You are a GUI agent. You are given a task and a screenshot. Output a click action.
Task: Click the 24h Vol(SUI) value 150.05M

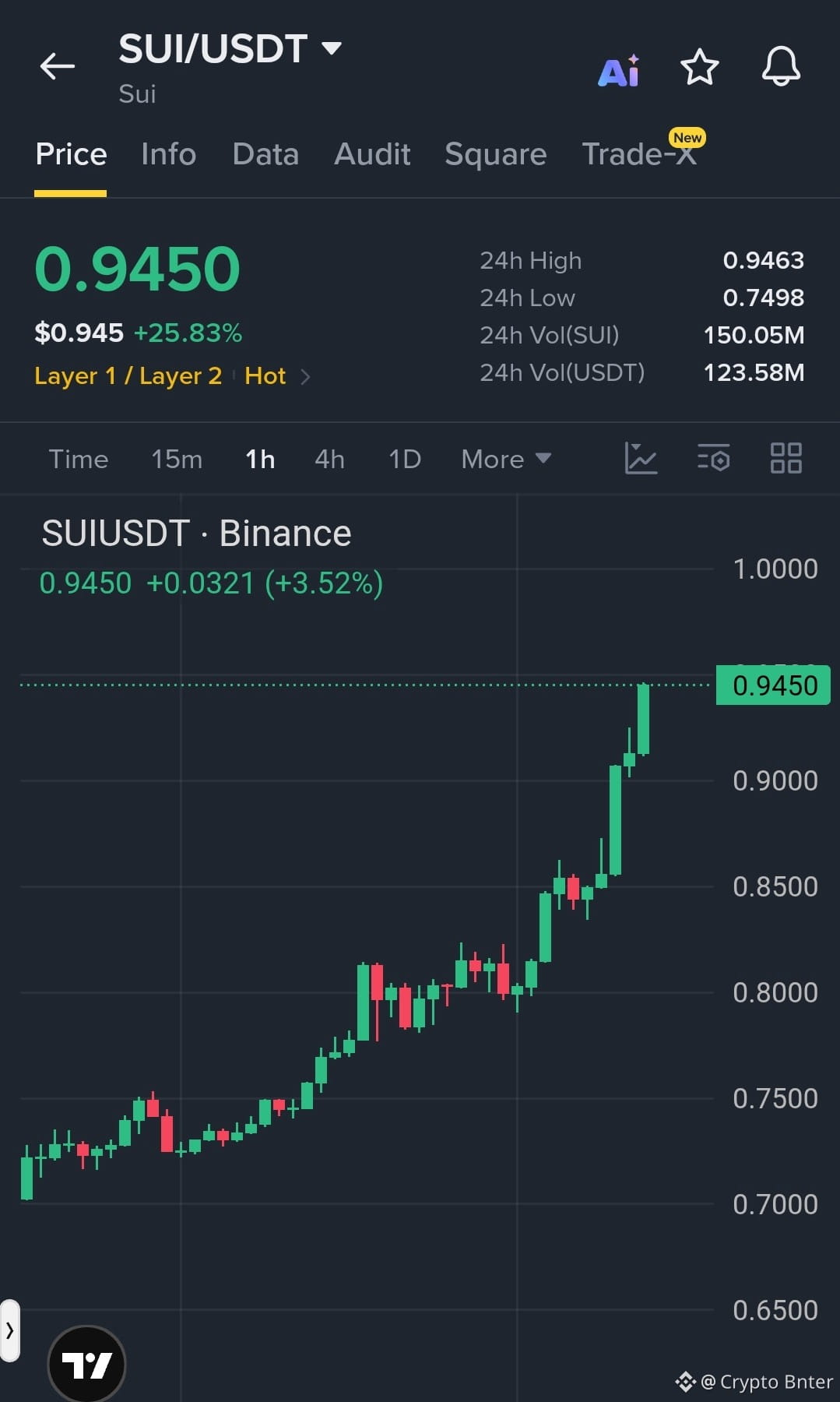(754, 335)
